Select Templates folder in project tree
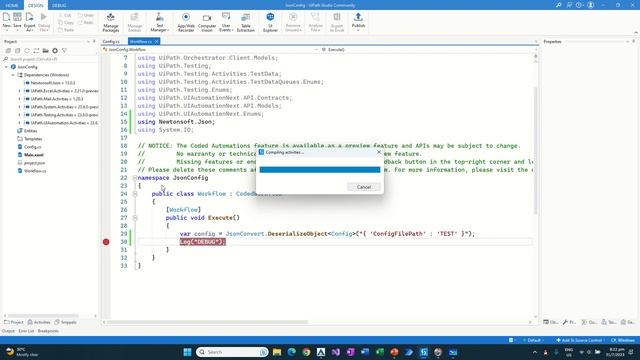This screenshot has height=360, width=640. click(x=33, y=139)
